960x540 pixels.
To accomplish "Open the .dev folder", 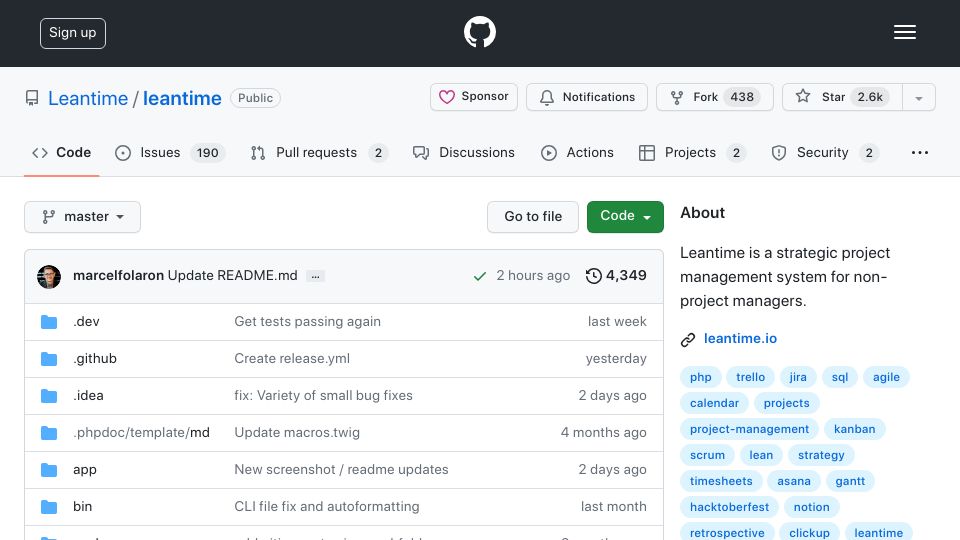I will 86,321.
